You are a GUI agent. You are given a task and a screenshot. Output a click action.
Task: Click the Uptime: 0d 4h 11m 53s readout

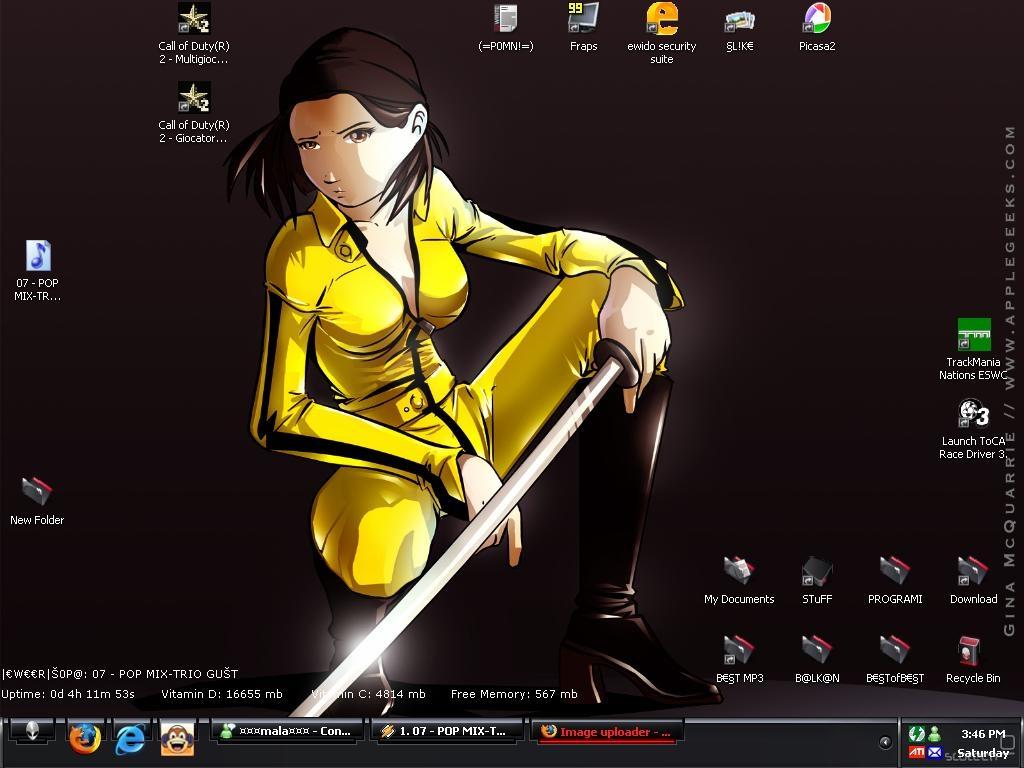click(x=68, y=694)
